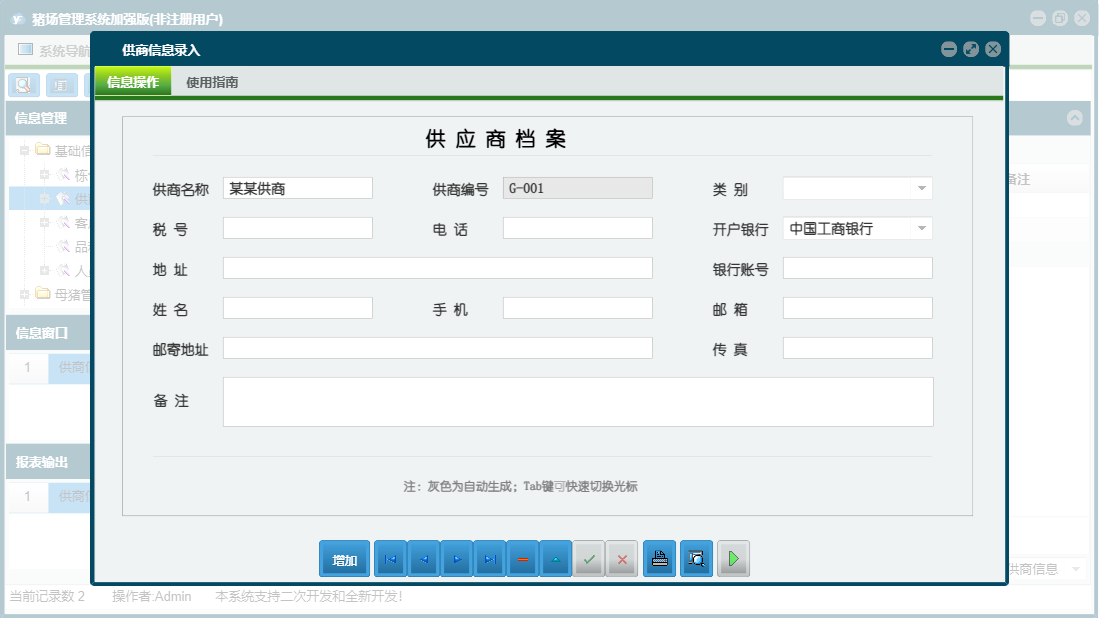1099x618 pixels.
Task: Open the print icon
Action: (x=659, y=559)
